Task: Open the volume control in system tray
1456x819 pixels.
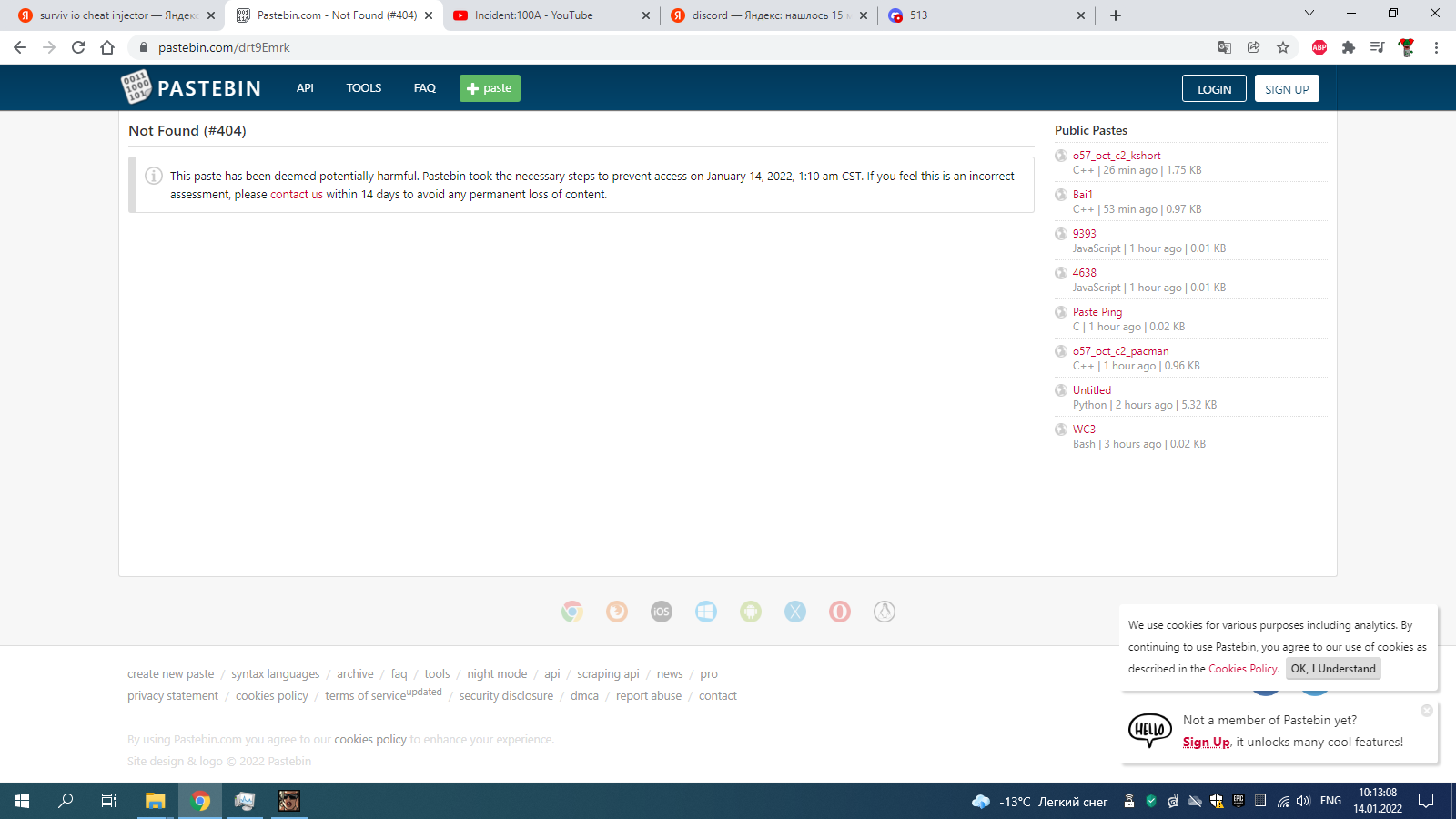Action: coord(1301,802)
